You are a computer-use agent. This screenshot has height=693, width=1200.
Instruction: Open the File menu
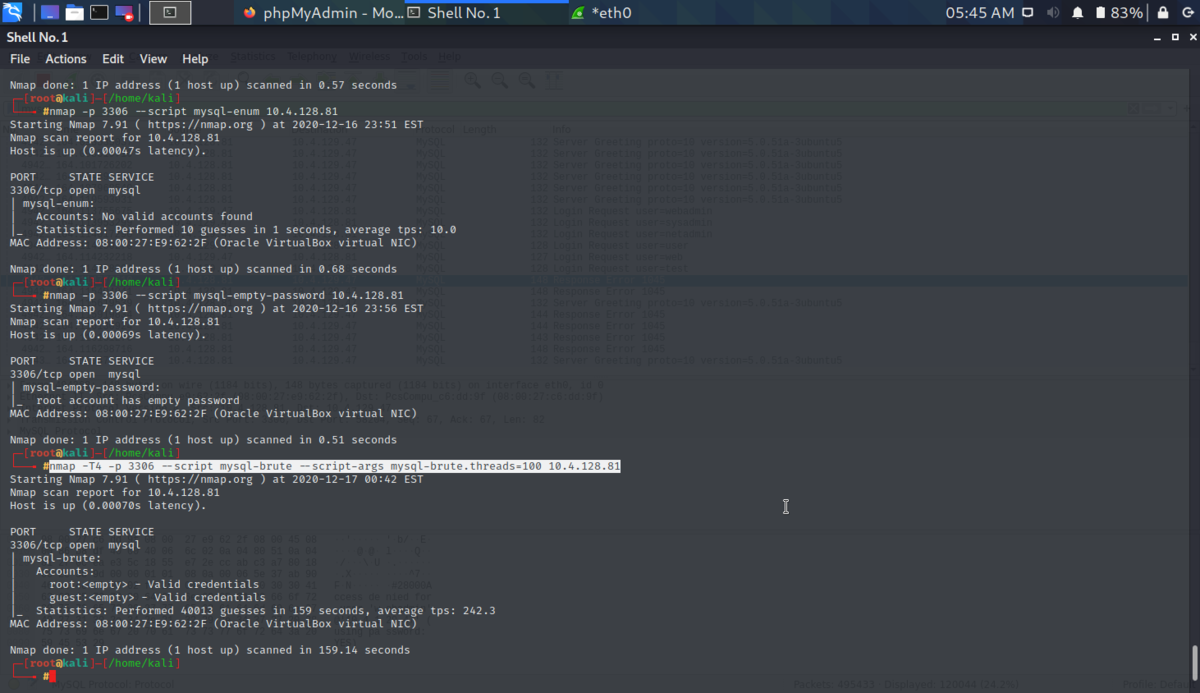click(x=20, y=59)
